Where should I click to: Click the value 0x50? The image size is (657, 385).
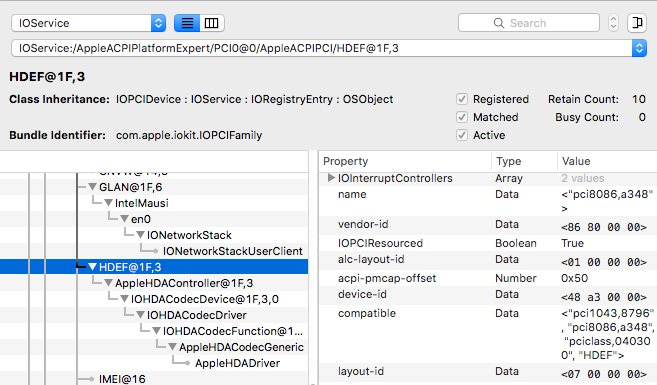click(574, 278)
